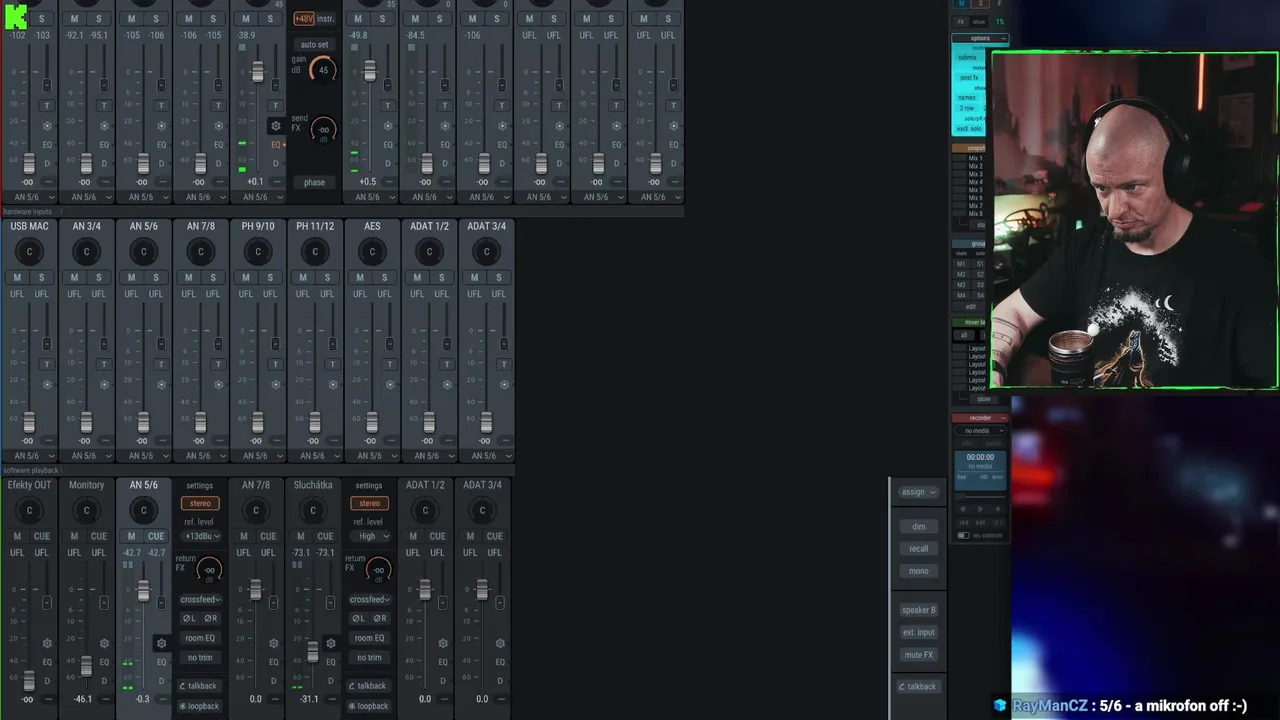
Task: Toggle room EQ in Sluchátka settings
Action: [369, 638]
